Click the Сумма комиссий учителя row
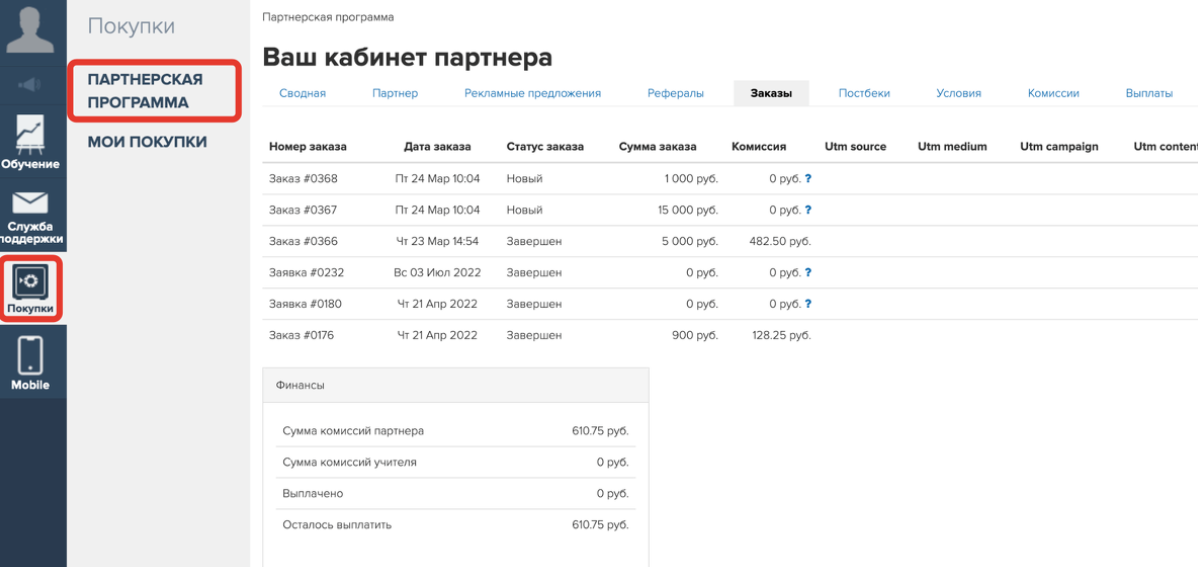Image resolution: width=1198 pixels, height=567 pixels. (x=455, y=462)
